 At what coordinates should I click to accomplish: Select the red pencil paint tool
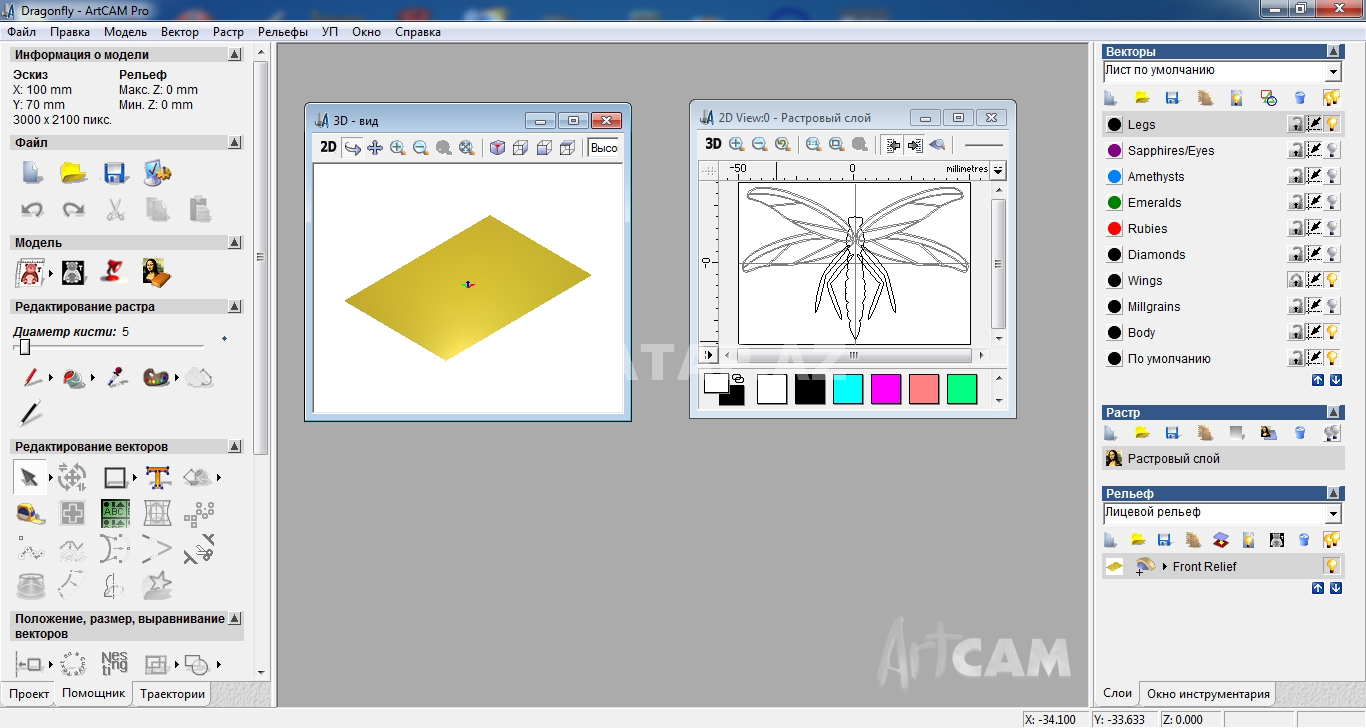point(32,378)
